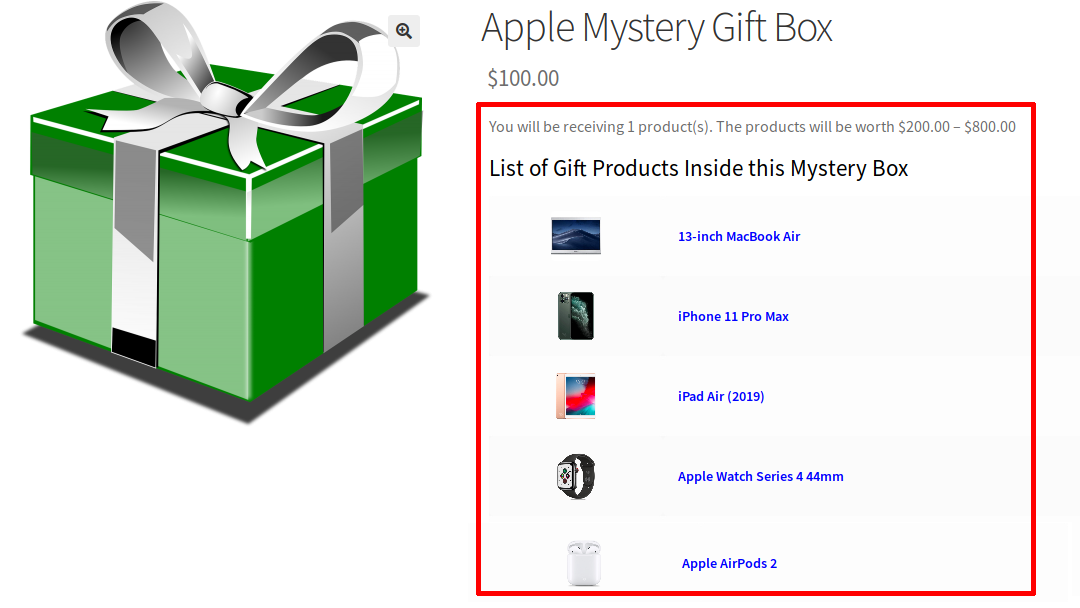Click the green gift box product image
This screenshot has height=608, width=1080.
(x=226, y=213)
